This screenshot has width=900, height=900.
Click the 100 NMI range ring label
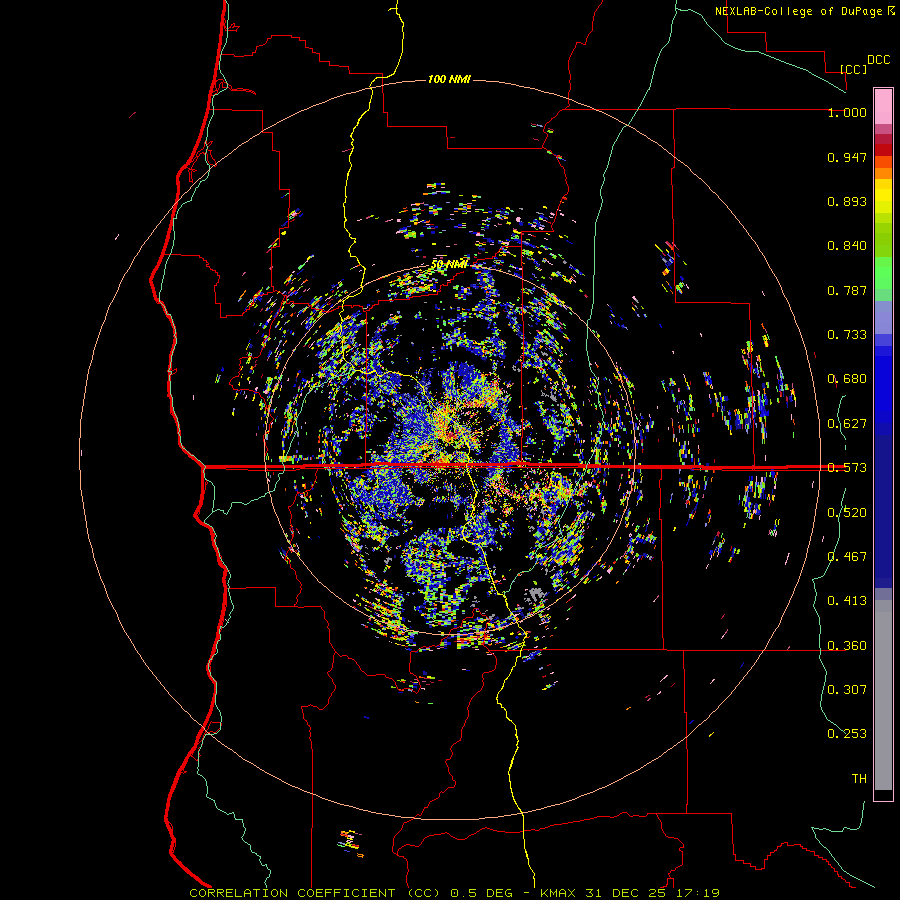click(449, 79)
